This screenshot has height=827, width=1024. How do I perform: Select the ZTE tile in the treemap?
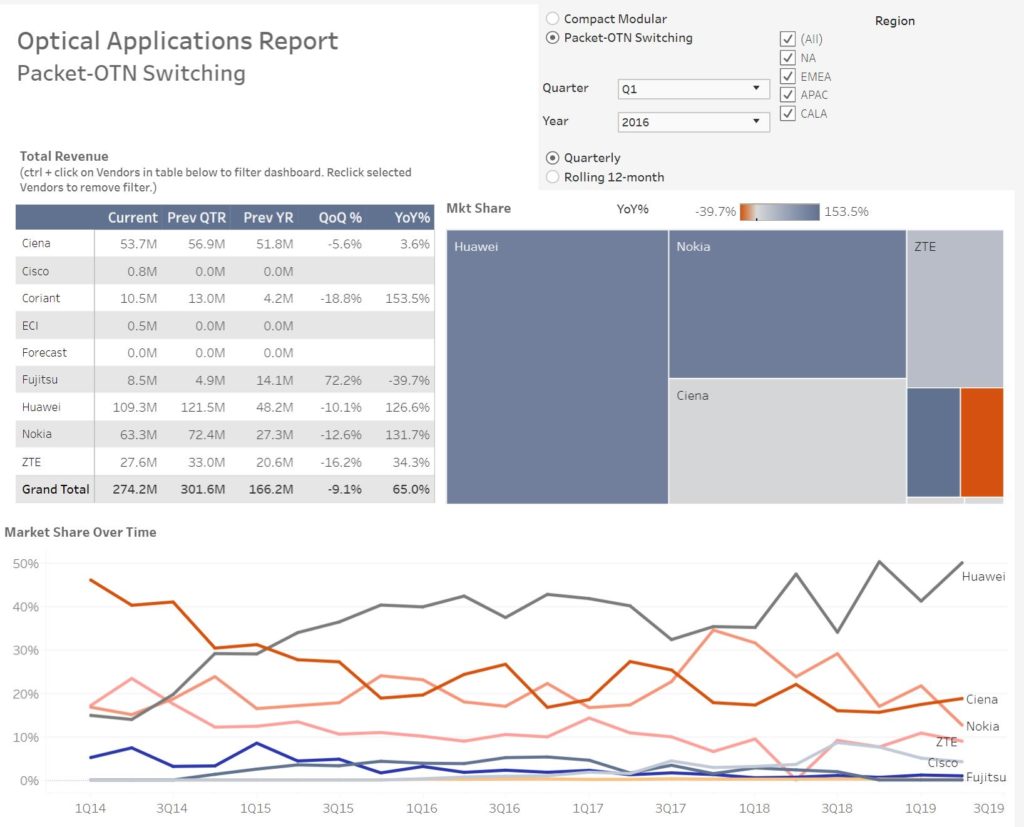(x=955, y=308)
